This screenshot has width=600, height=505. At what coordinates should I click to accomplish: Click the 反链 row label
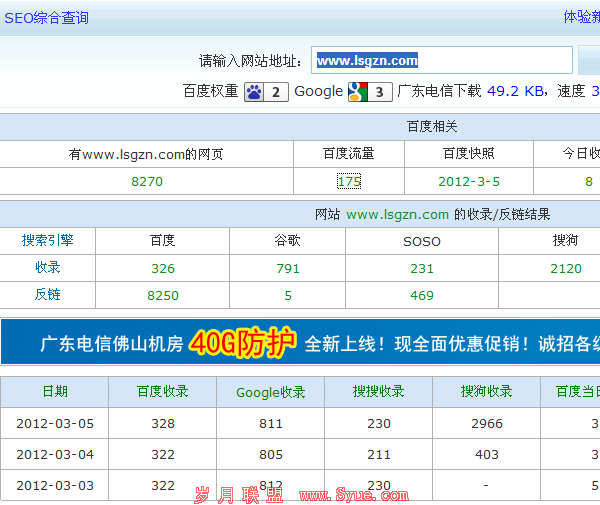(48, 294)
